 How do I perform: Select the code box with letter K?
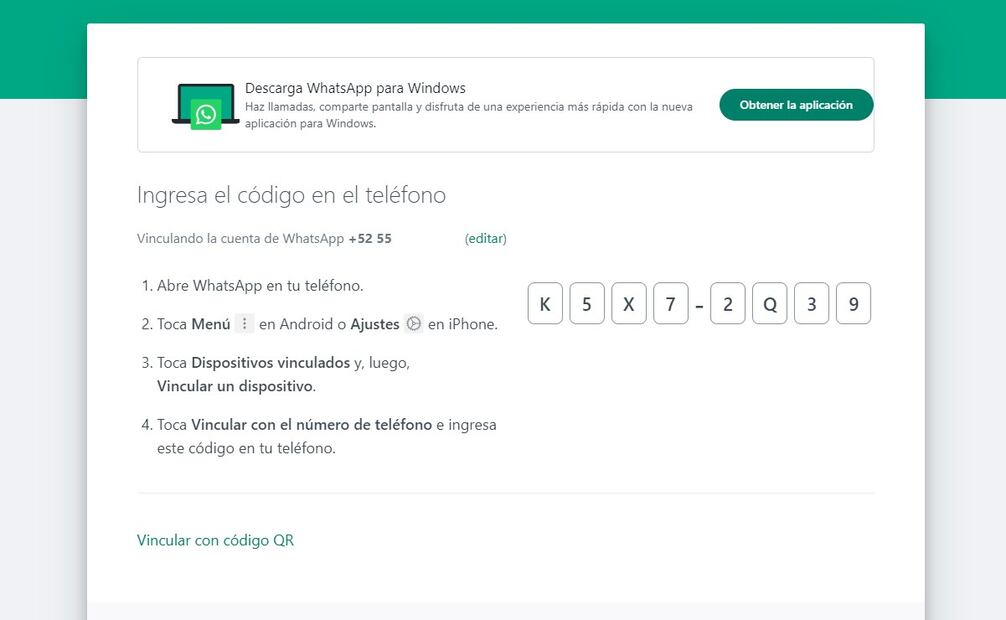[x=545, y=304]
